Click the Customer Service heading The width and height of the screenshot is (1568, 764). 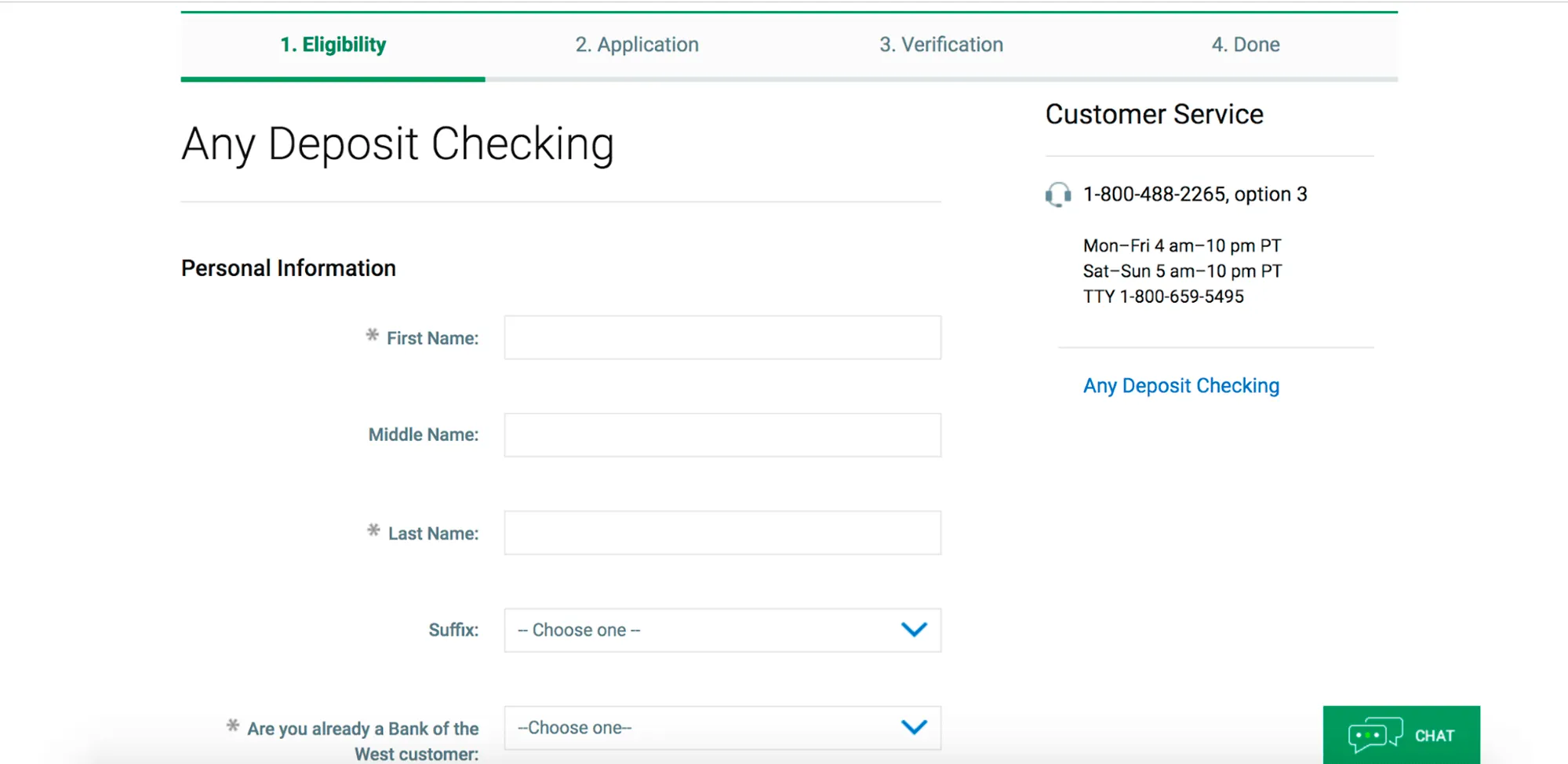1155,115
